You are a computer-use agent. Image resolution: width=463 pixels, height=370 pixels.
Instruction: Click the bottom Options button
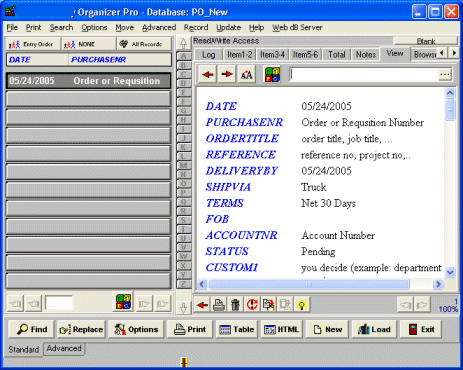pos(136,329)
